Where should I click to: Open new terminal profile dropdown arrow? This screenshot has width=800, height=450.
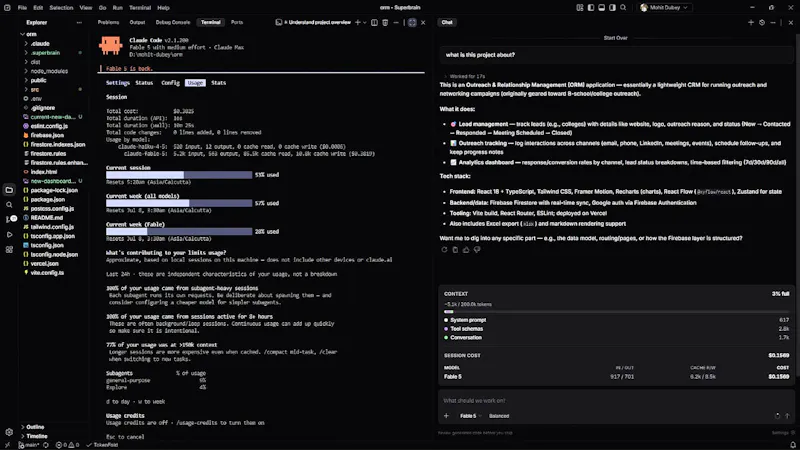[365, 22]
